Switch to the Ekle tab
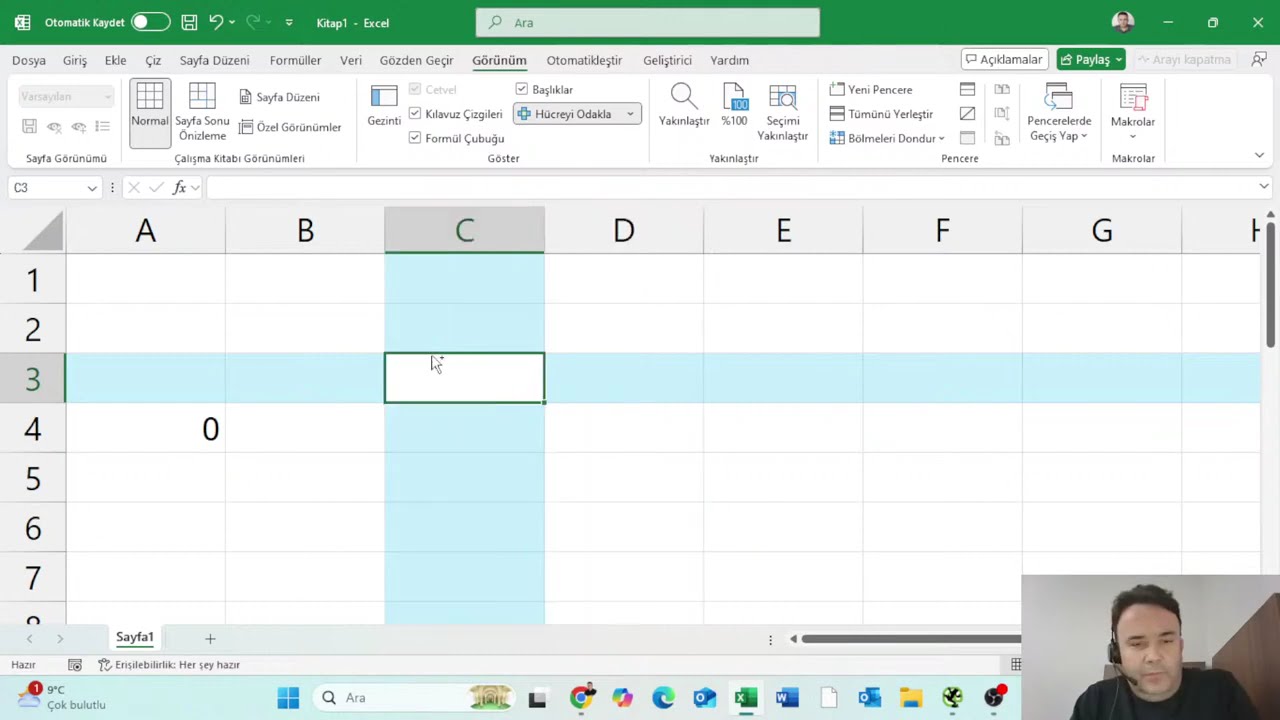Image resolution: width=1280 pixels, height=720 pixels. pos(116,60)
